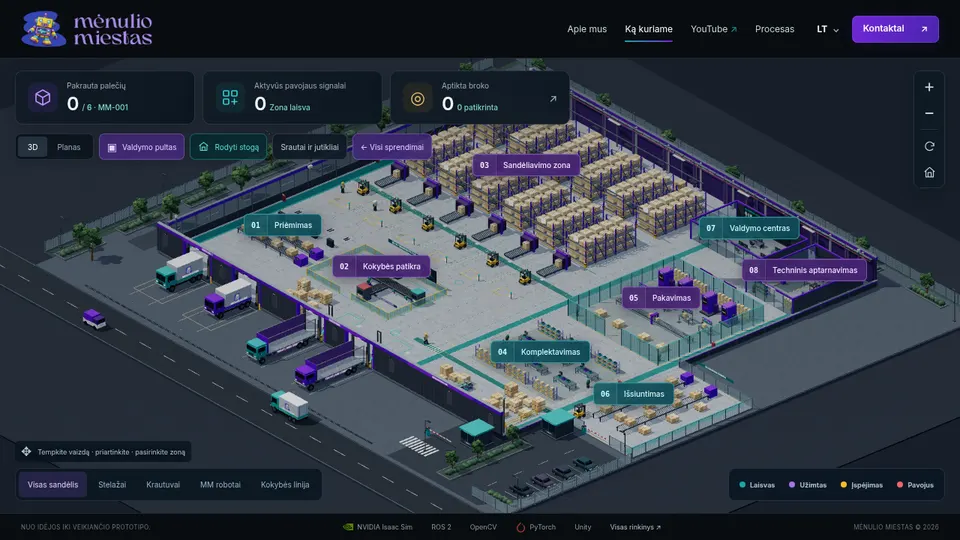Select zone 06 Išsiuntimas label

[633, 394]
